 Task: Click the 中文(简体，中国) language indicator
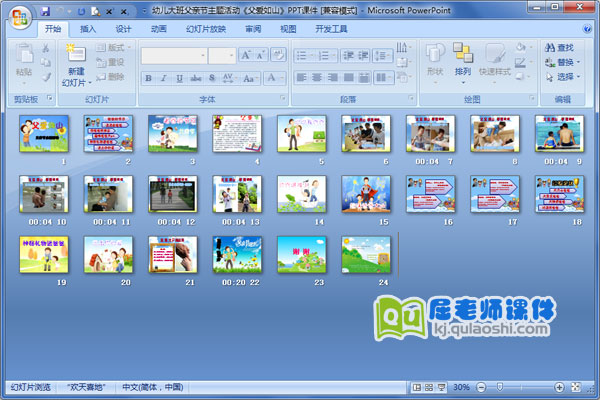click(152, 387)
